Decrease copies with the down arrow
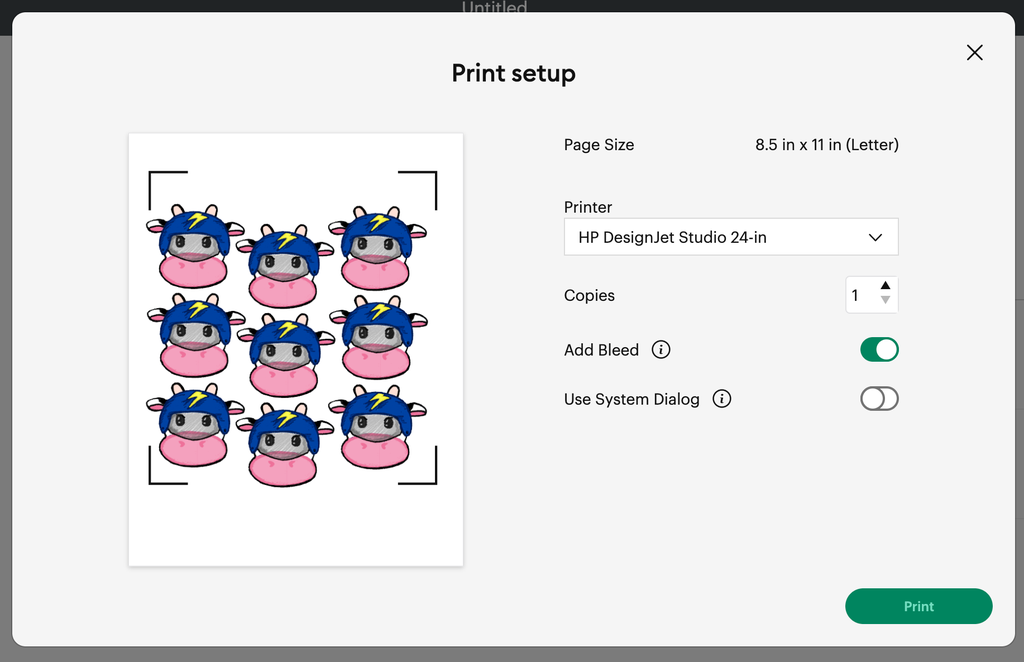This screenshot has height=662, width=1024. coord(885,301)
